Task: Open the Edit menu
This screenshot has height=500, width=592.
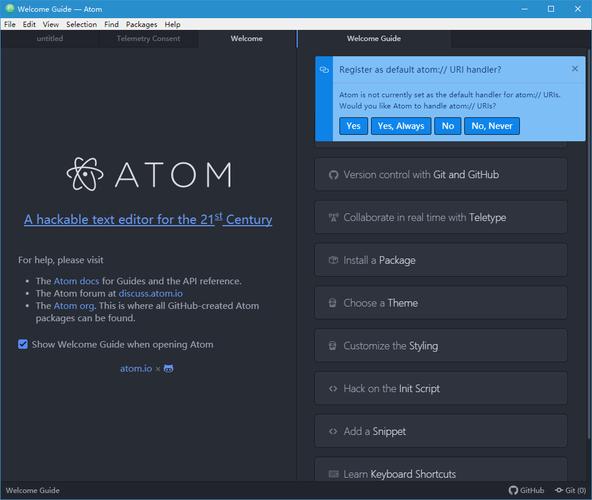Action: (29, 24)
